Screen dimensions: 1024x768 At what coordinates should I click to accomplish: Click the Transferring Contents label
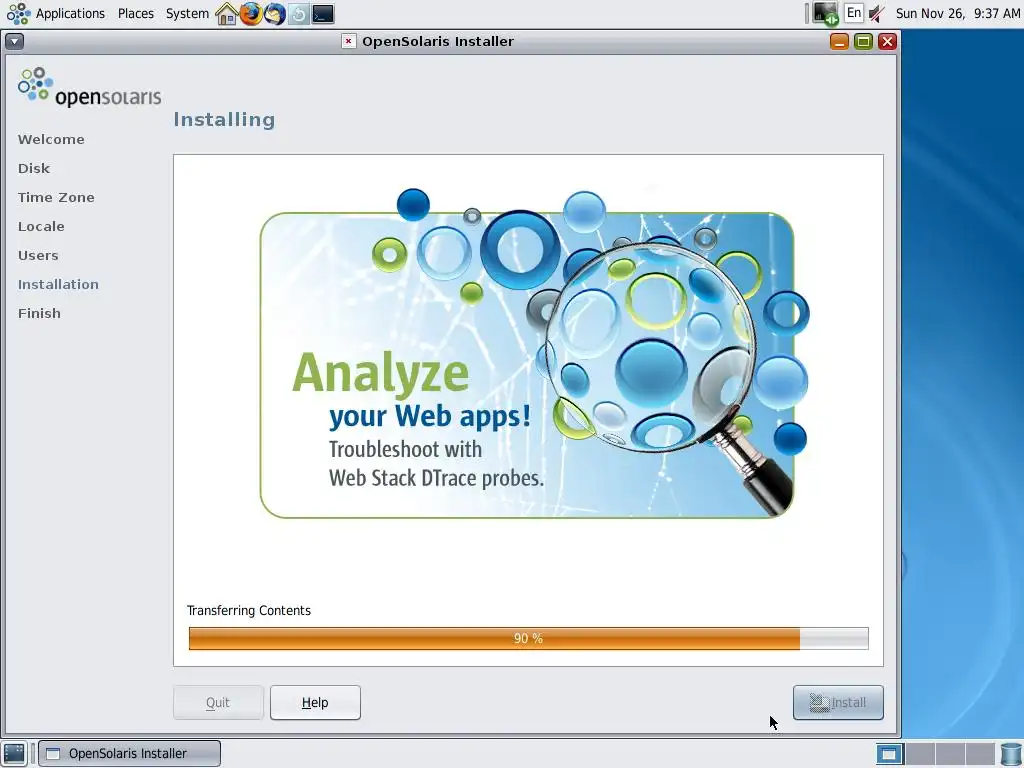coord(249,611)
